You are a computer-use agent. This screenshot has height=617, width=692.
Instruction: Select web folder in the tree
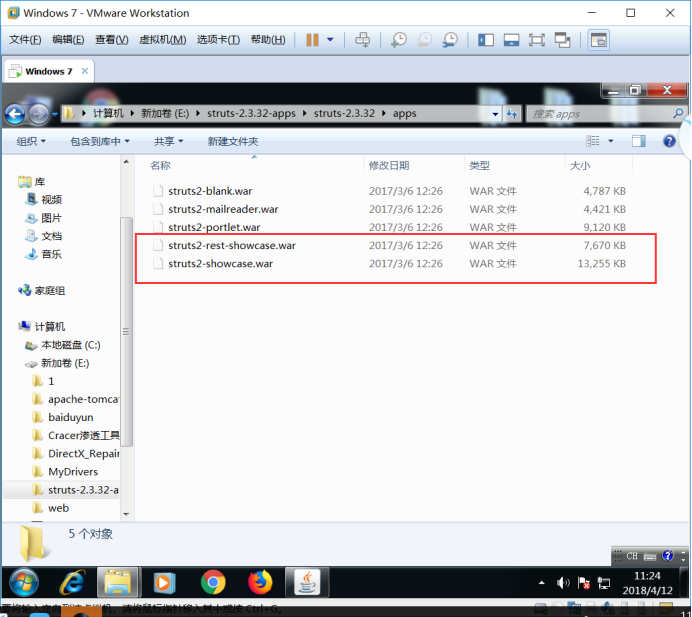(51, 508)
